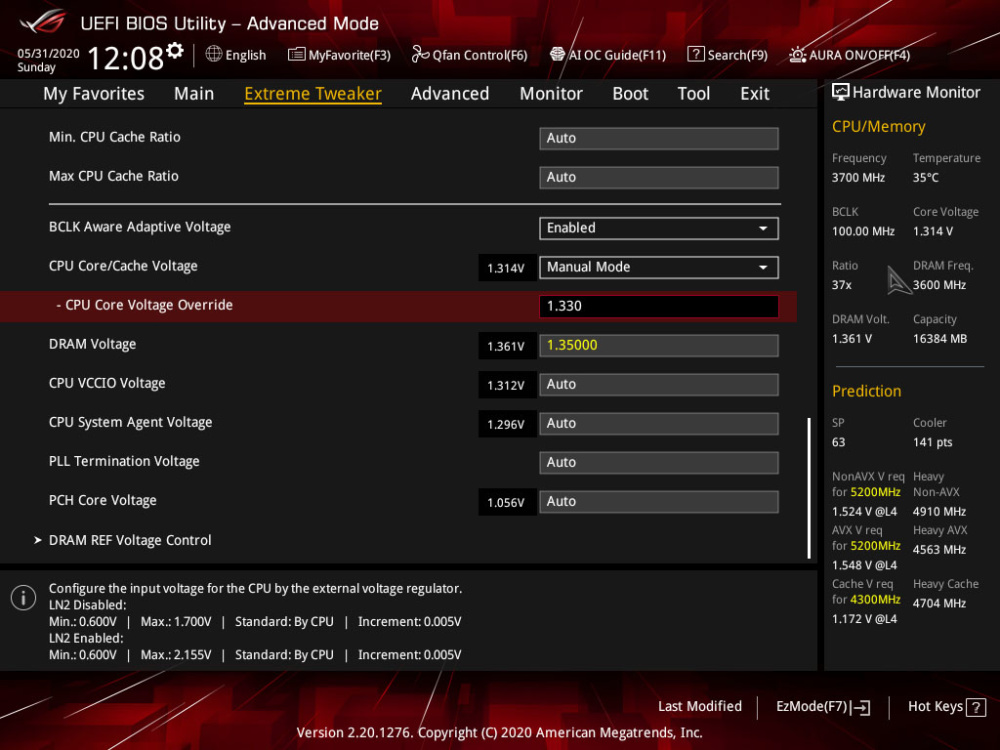Screen dimensions: 1000x750
Task: Select PLL Termination Voltage label
Action: coord(124,461)
